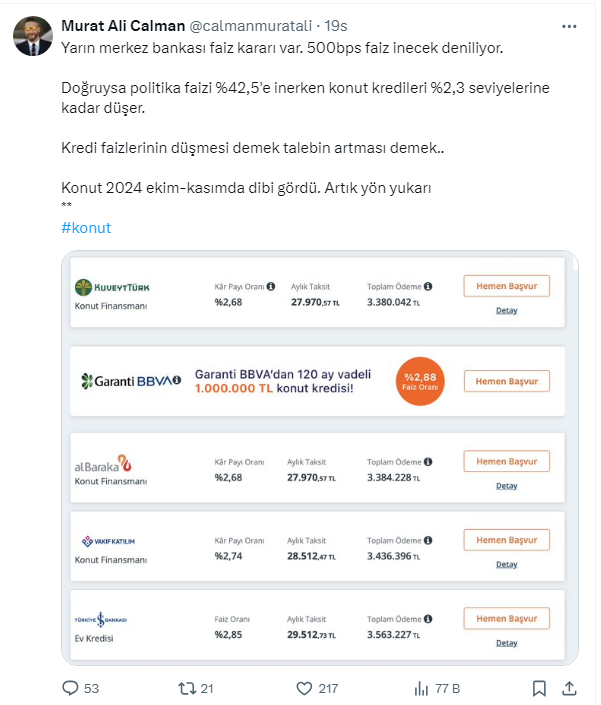Expand Detay under Kuveyt Türk offer

point(507,310)
